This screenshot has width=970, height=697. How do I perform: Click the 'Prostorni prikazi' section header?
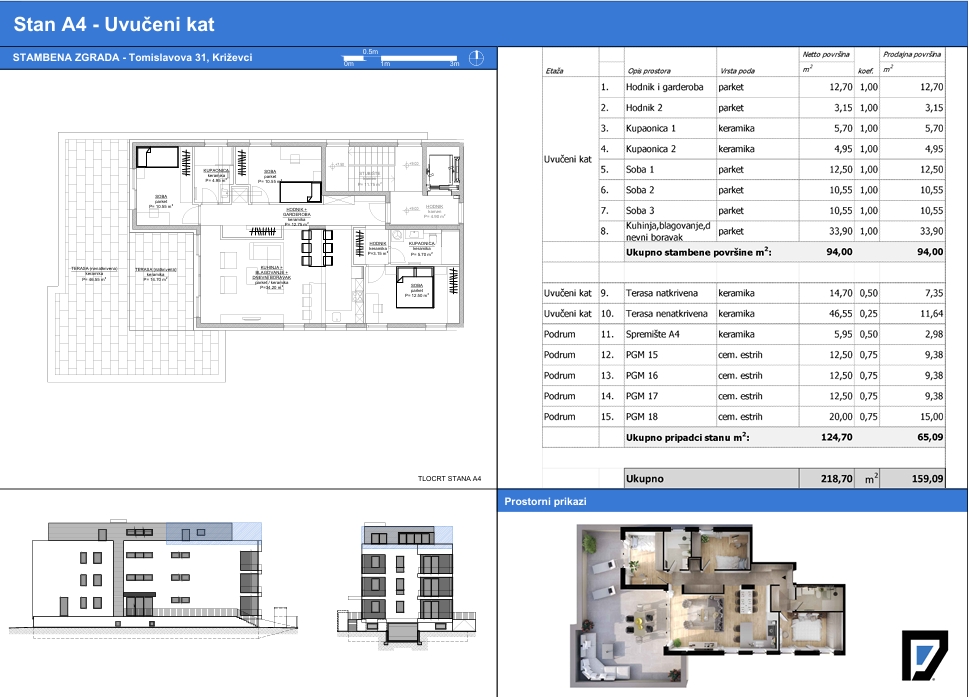[545, 501]
